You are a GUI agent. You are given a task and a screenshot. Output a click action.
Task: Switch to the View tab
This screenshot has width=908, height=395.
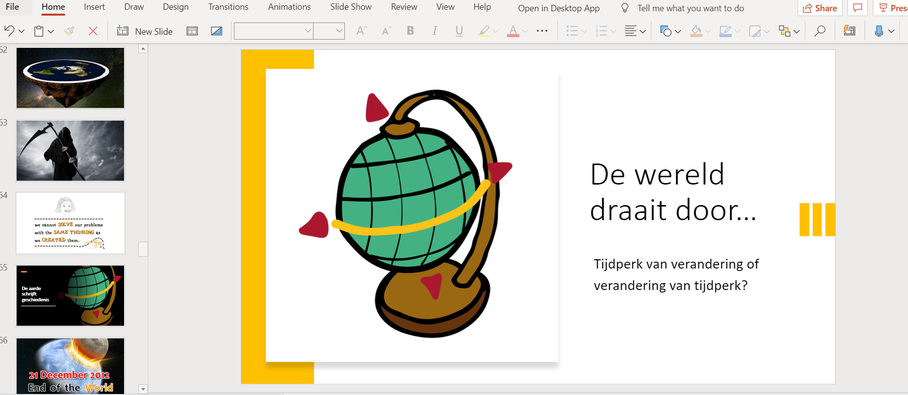pyautogui.click(x=445, y=8)
